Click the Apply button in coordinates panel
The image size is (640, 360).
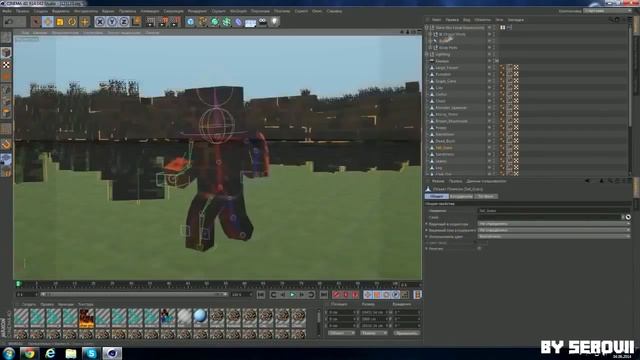click(407, 333)
